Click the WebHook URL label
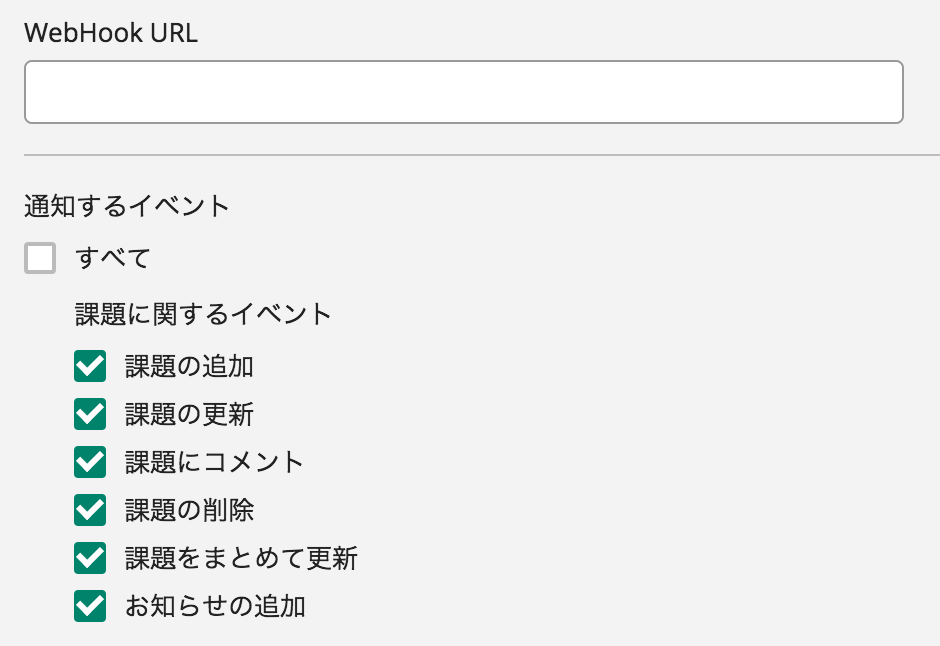 [110, 33]
